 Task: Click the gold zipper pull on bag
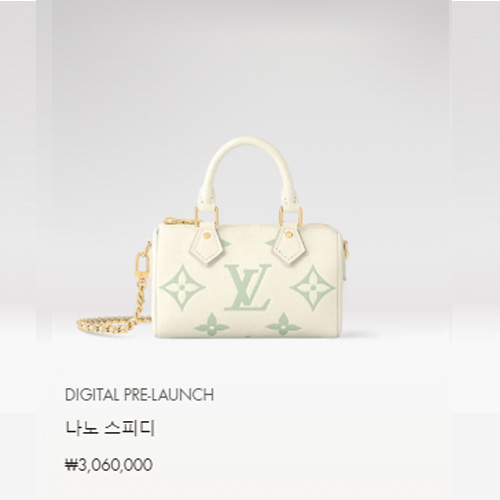click(x=176, y=221)
